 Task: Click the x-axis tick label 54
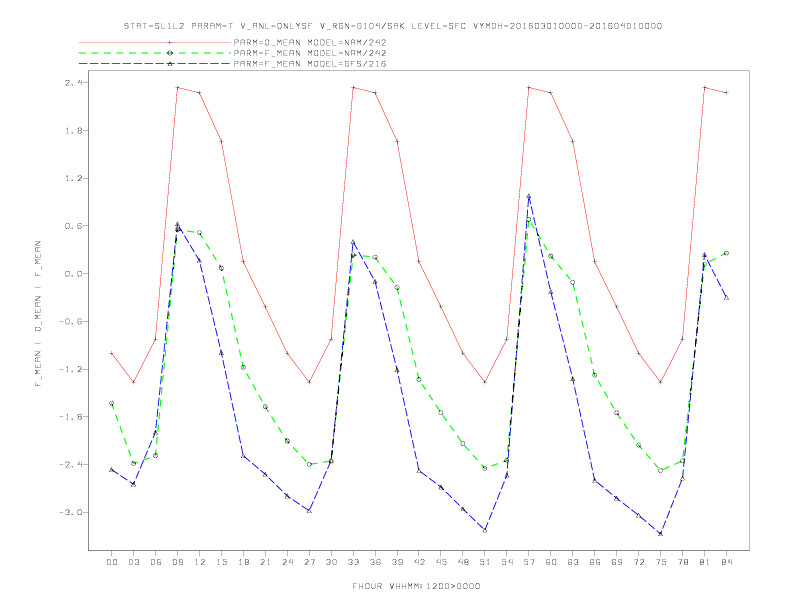pyautogui.click(x=507, y=562)
